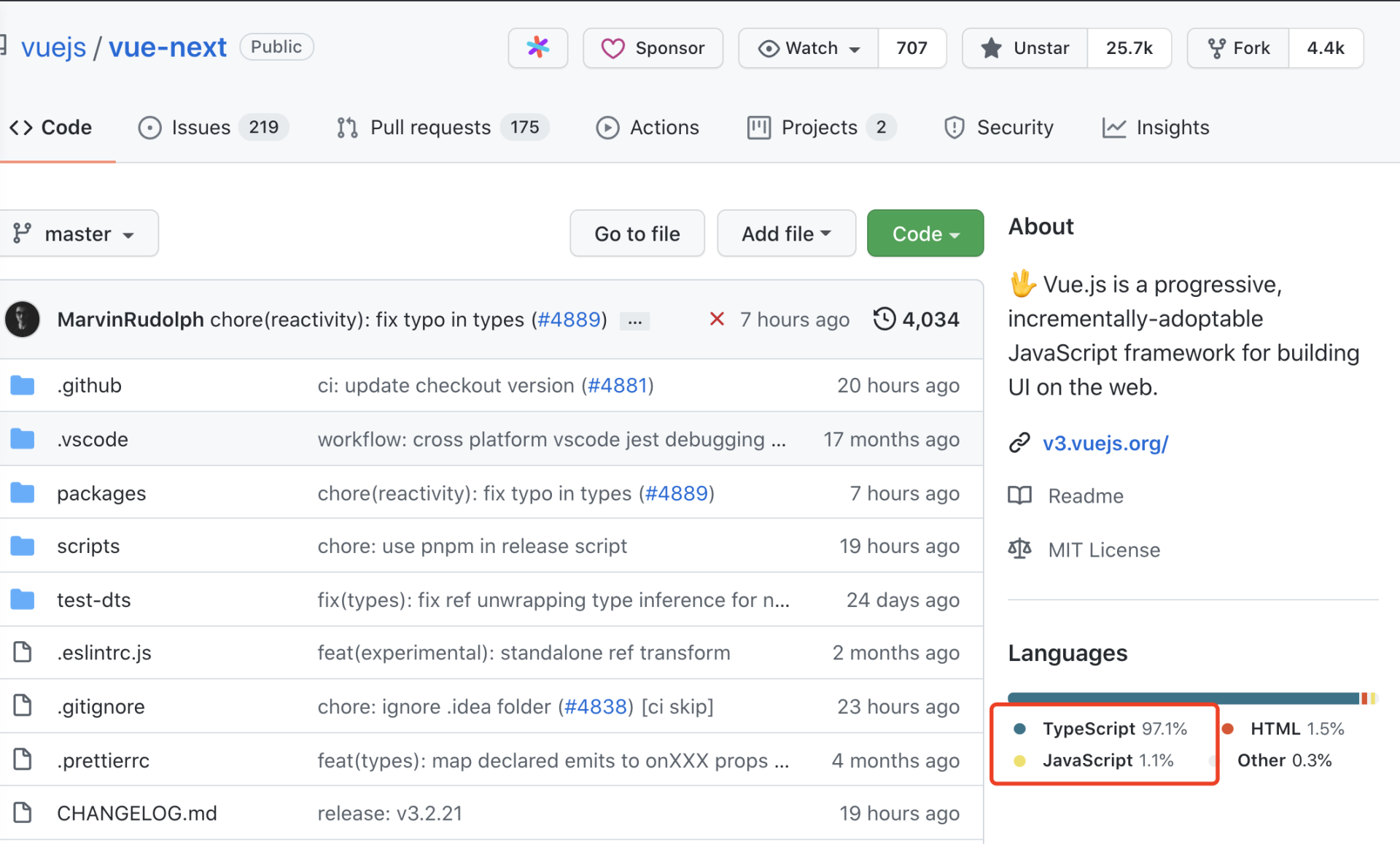Click the colorful asterisk icon button
This screenshot has height=844, width=1400.
pos(537,48)
